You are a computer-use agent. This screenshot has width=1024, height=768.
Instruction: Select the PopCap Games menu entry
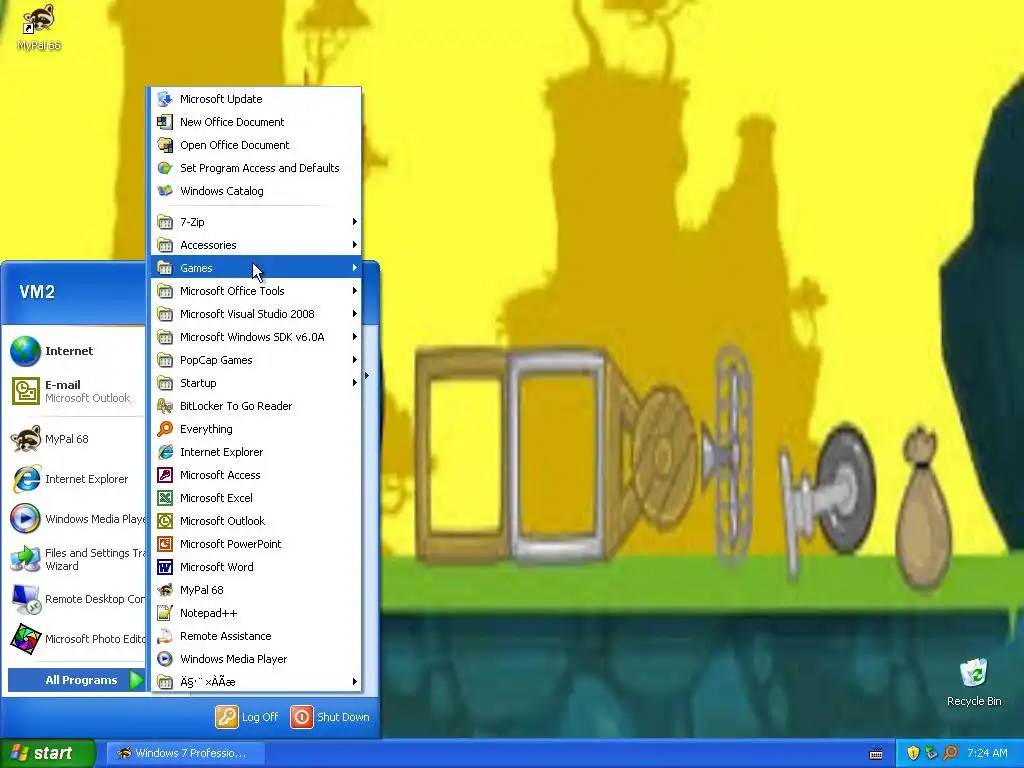[x=256, y=360]
